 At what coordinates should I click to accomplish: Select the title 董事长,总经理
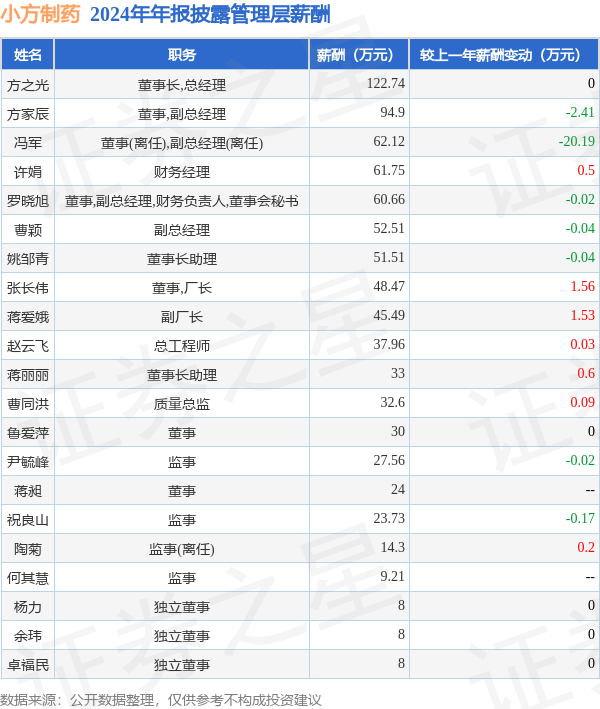182,85
